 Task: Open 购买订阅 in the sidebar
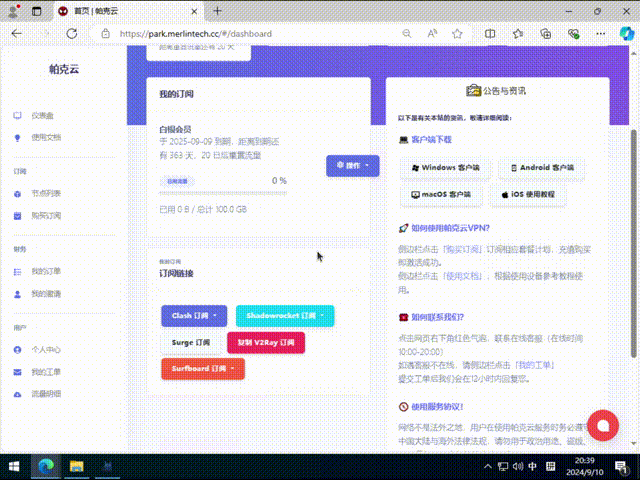45,215
